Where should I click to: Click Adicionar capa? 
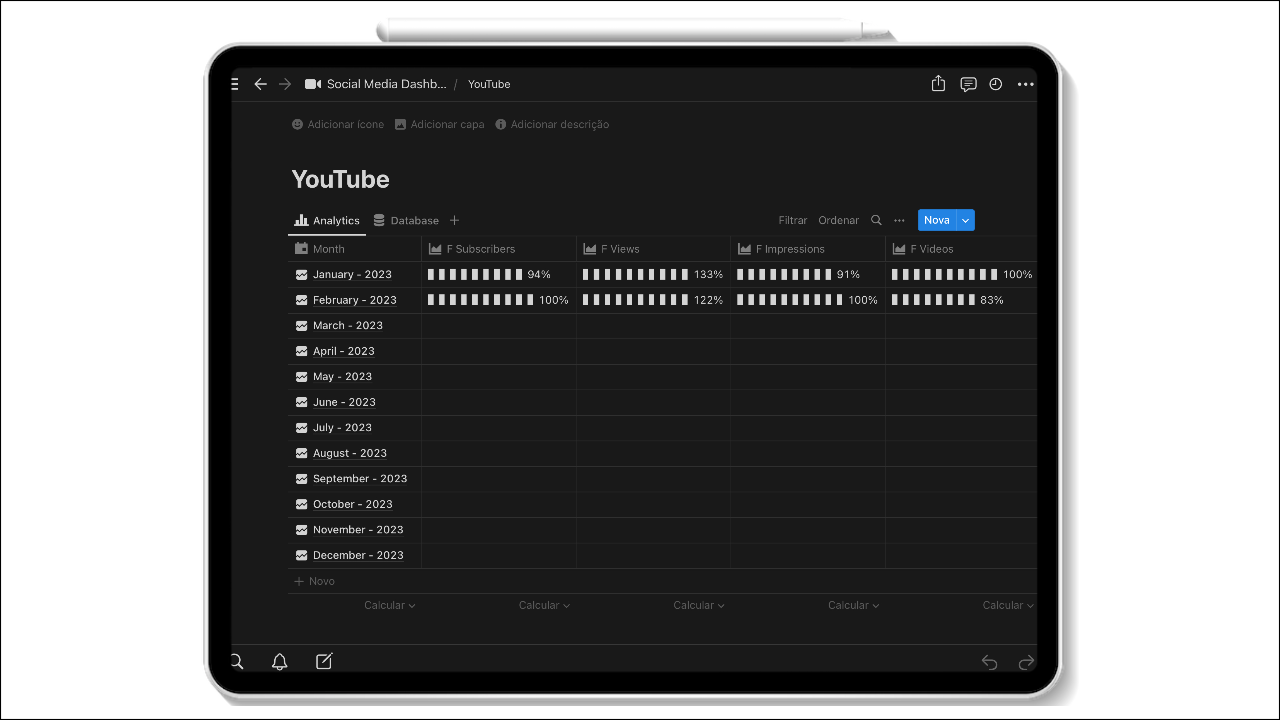[x=439, y=124]
